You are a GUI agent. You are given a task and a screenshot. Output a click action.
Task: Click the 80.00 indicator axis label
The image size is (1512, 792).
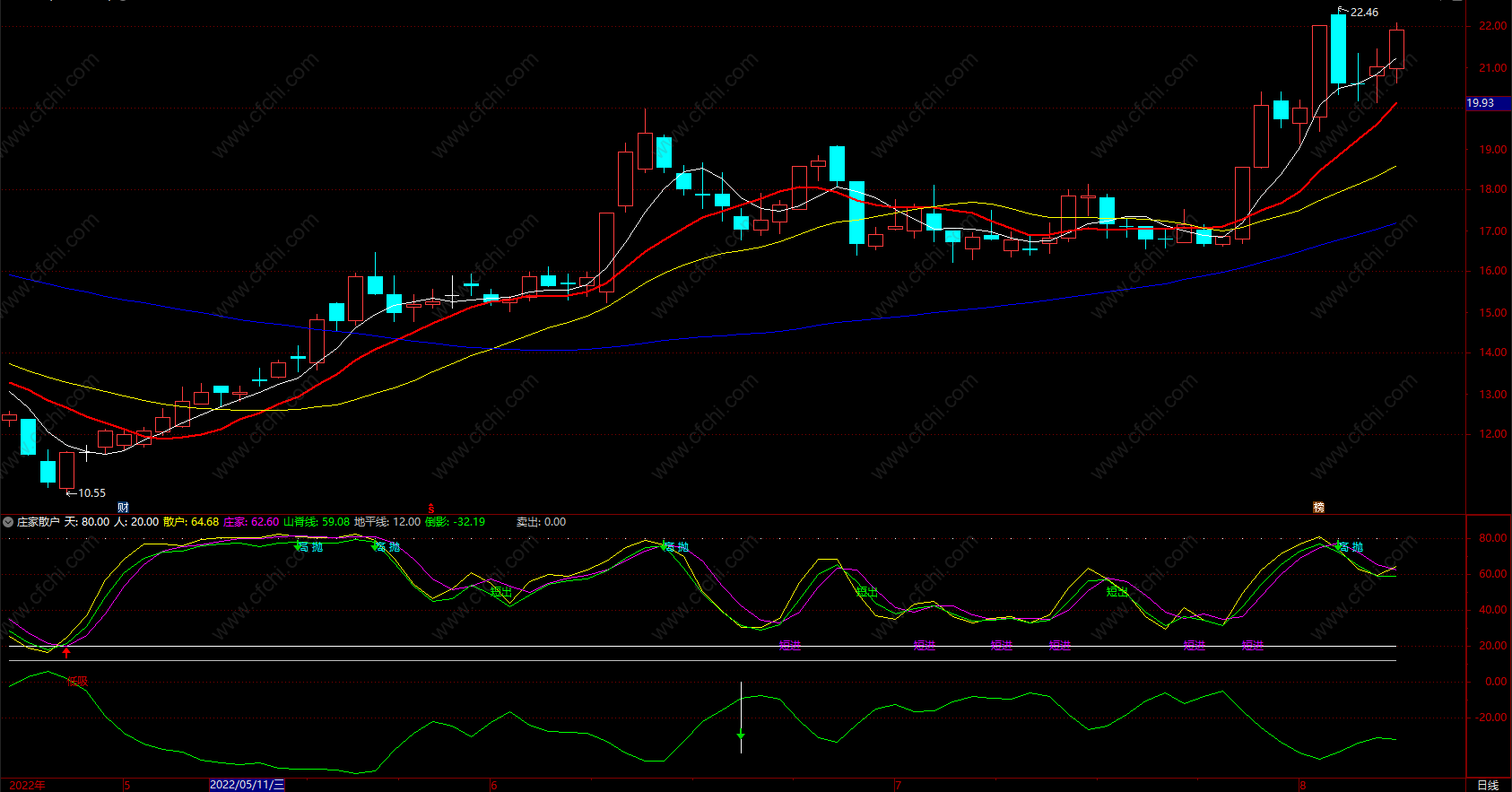coord(1493,538)
